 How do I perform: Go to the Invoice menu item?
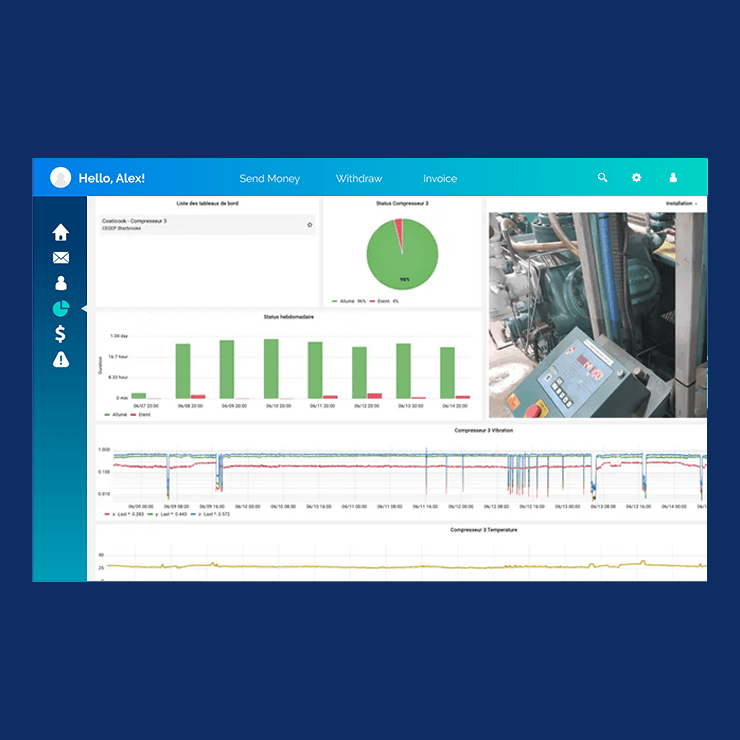440,178
